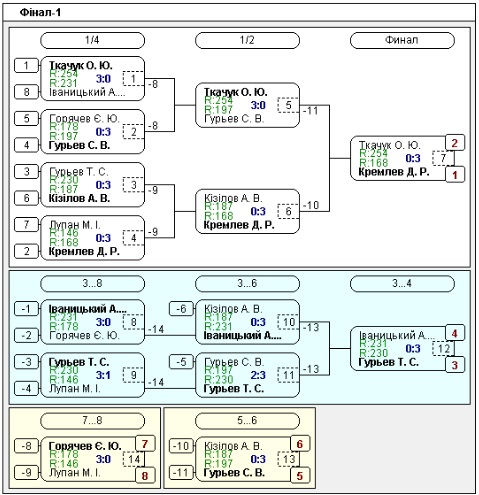
Task: Click the "Фінал-1" title text
Action: [x=40, y=13]
